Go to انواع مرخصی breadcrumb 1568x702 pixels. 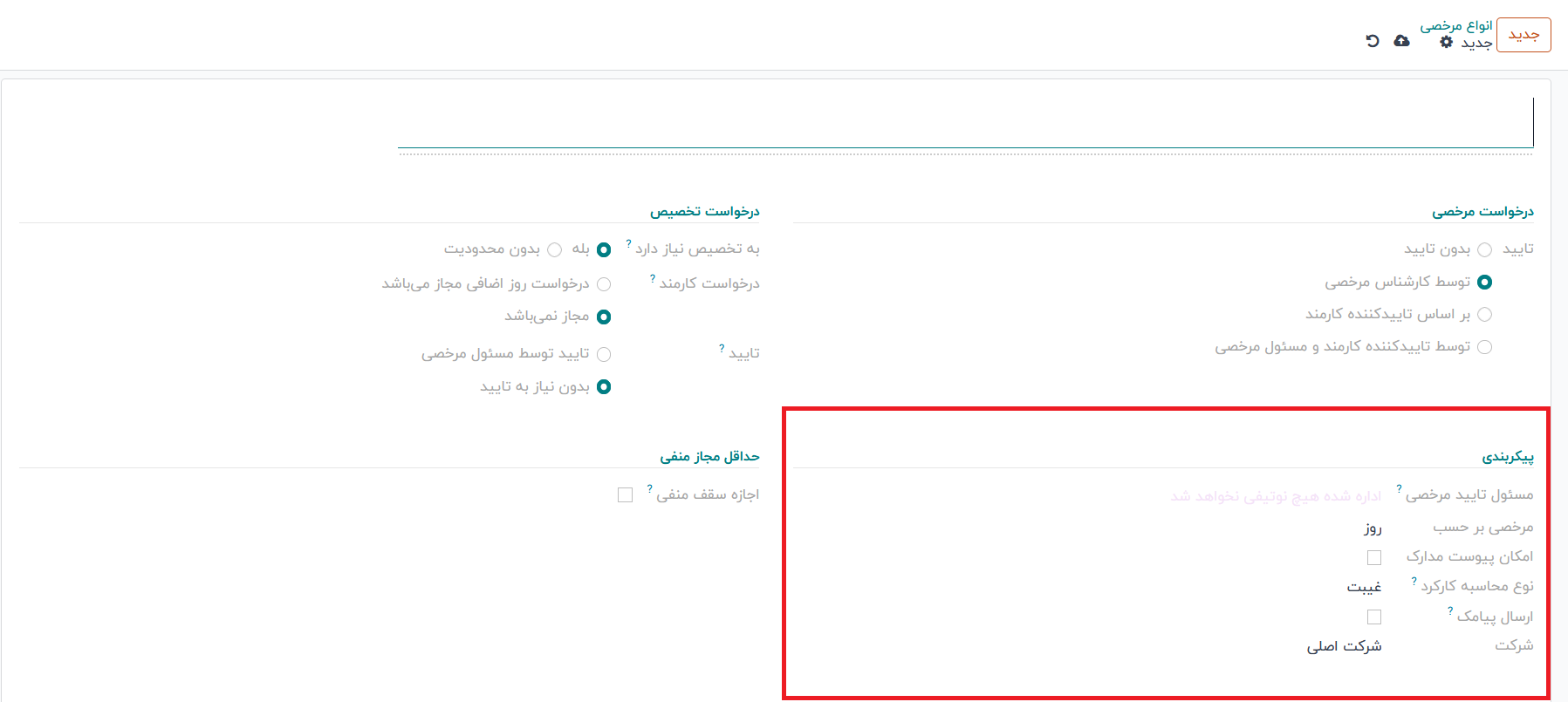(1455, 25)
